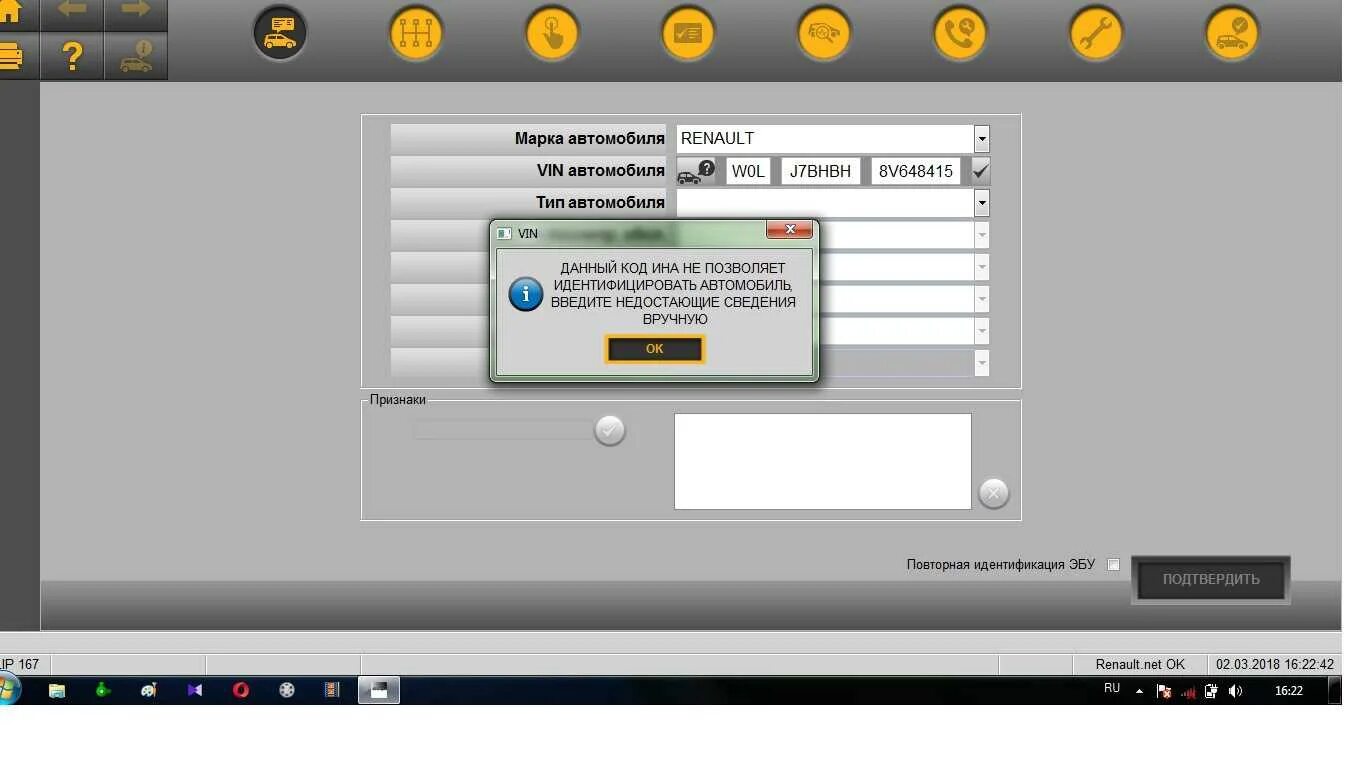
Task: Click OK in the VIN dialog
Action: (655, 349)
